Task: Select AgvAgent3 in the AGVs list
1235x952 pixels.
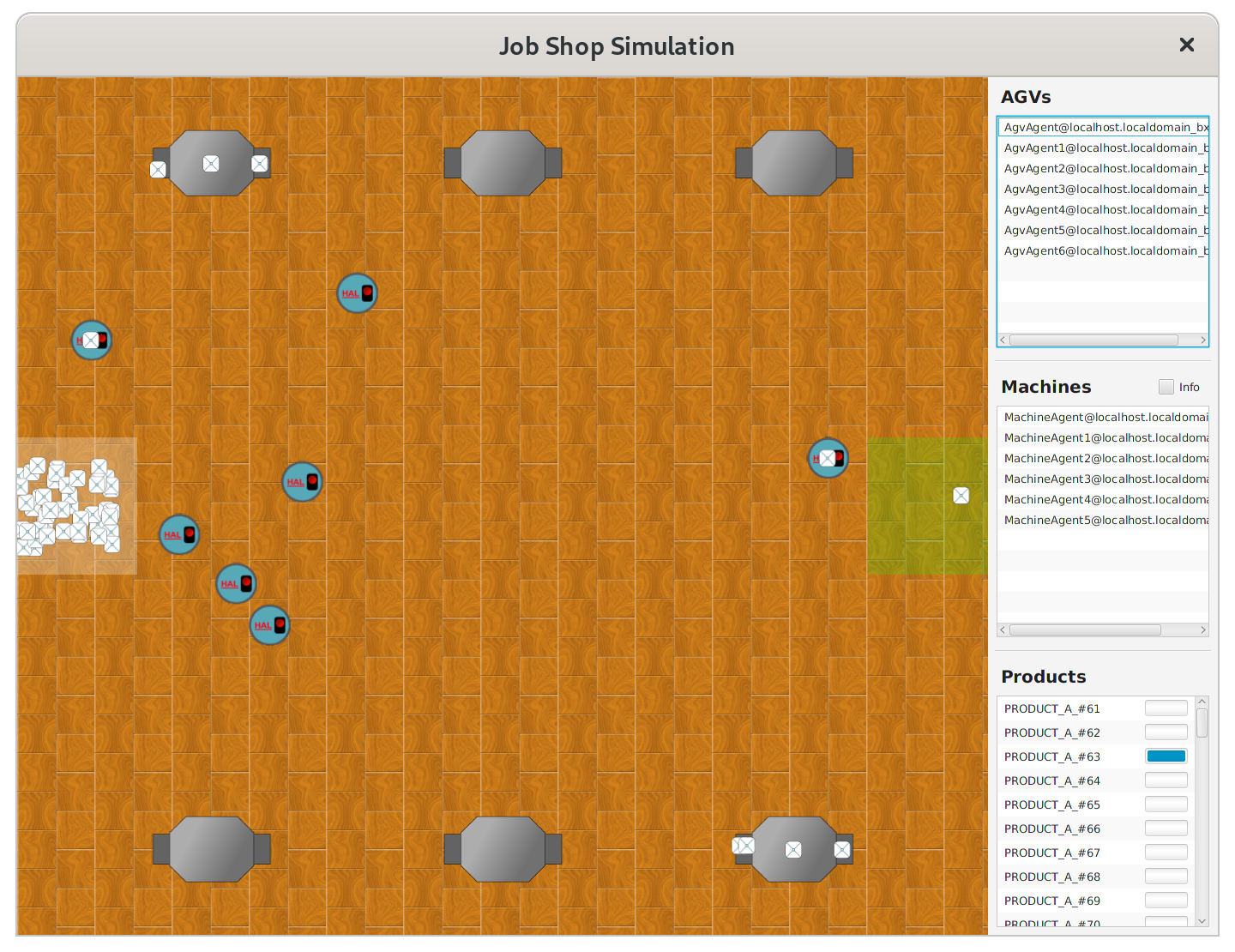Action: (1103, 189)
